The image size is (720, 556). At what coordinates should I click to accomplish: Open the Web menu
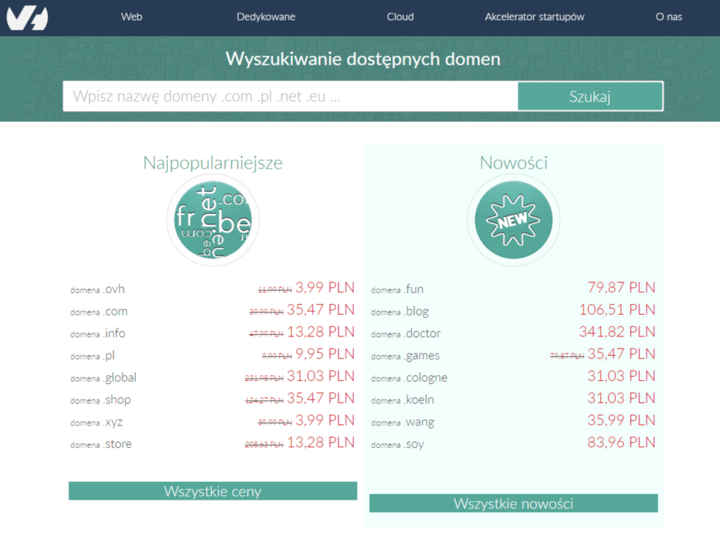[131, 17]
